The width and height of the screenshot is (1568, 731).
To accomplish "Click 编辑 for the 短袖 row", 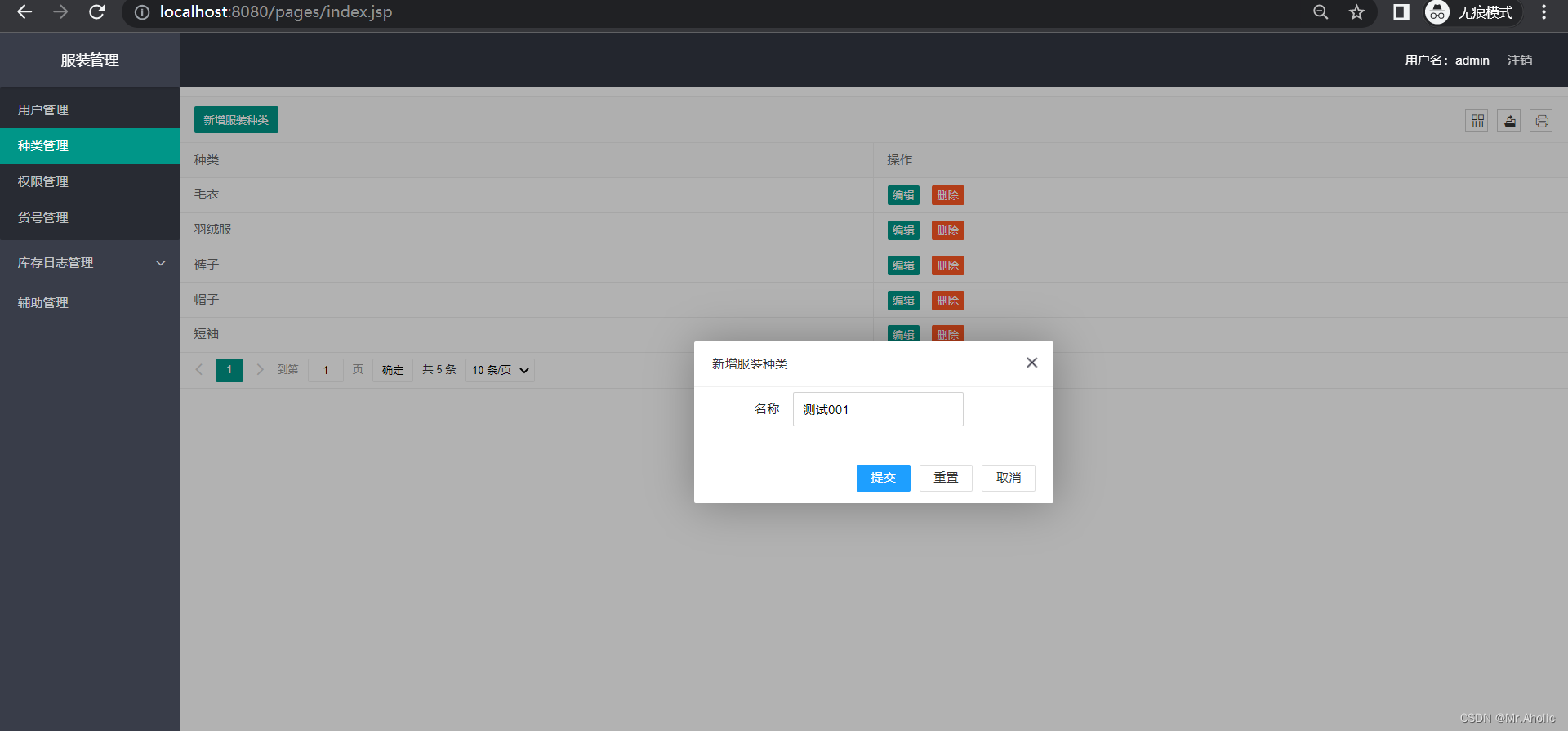I will 903,333.
